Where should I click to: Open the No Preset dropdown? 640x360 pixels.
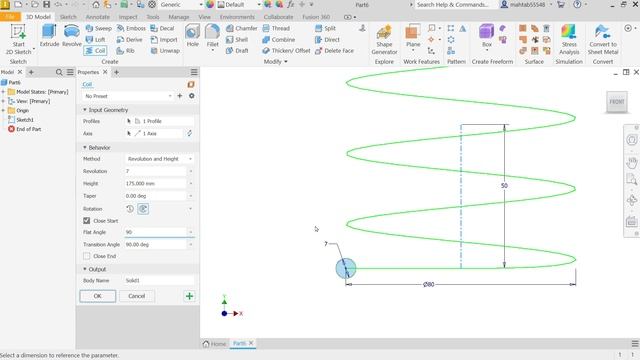[x=128, y=96]
